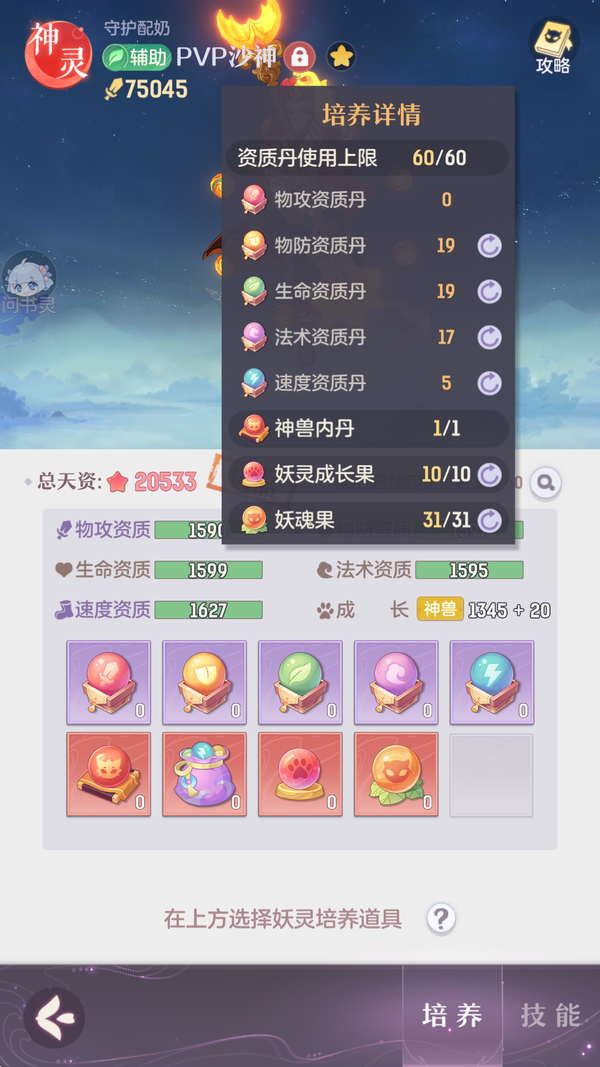Choose the purple pouch item slot
The height and width of the screenshot is (1067, 600).
205,774
